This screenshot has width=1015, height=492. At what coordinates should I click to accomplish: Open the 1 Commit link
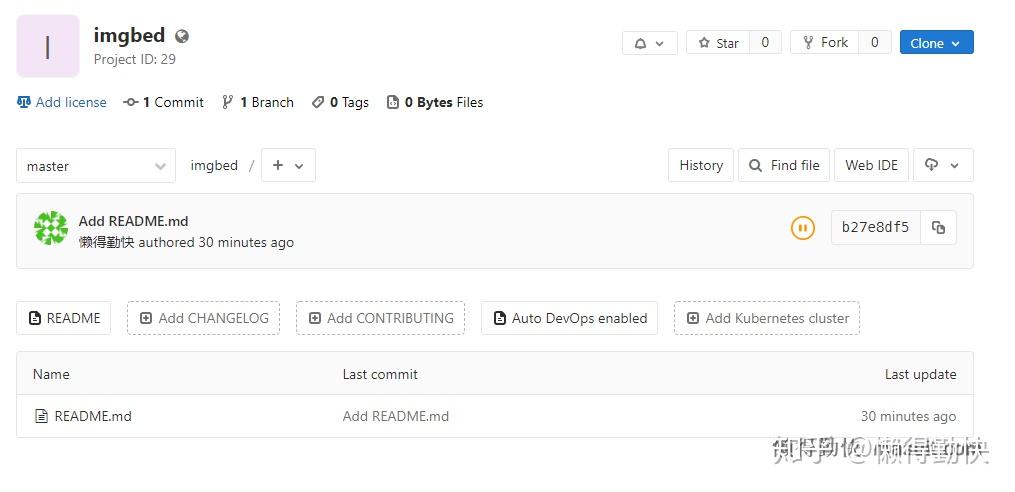pyautogui.click(x=164, y=102)
